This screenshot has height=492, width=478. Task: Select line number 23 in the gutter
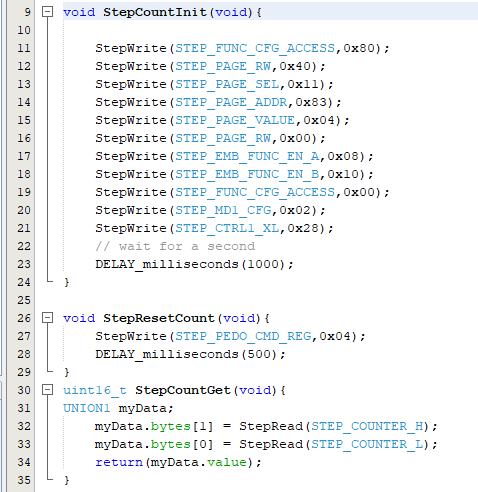[x=24, y=264]
